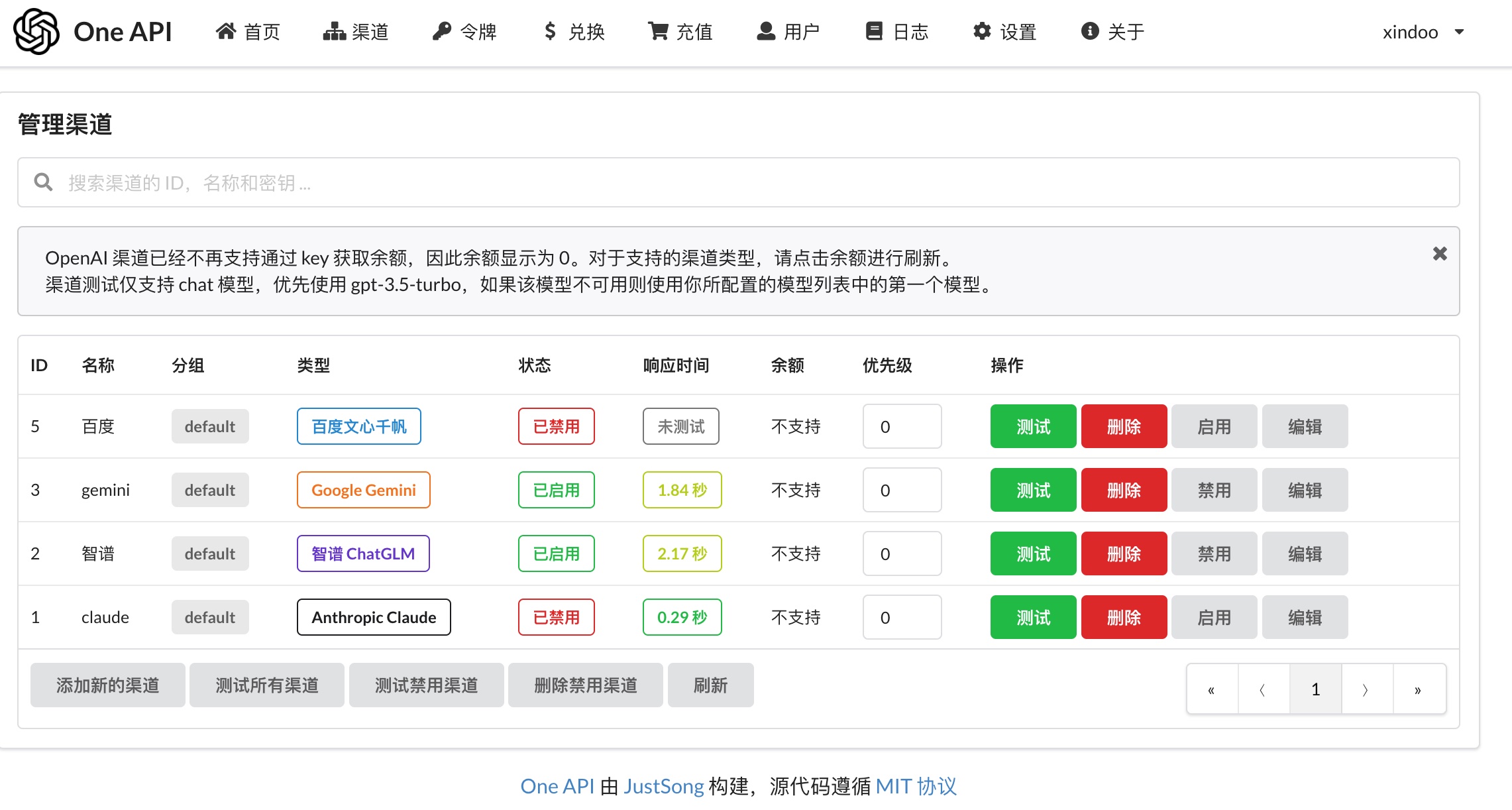Open the 充值 top-up cart item
The height and width of the screenshot is (810, 1512).
coord(680,31)
